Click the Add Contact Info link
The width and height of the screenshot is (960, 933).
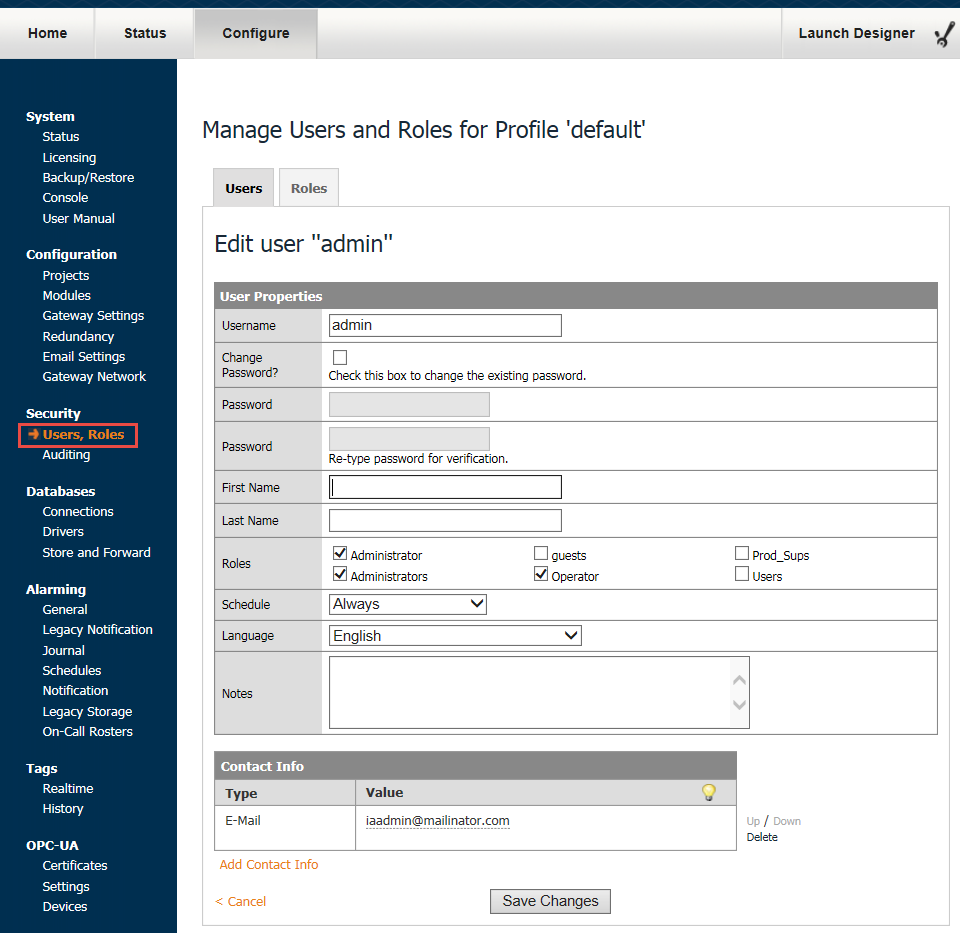coord(268,864)
